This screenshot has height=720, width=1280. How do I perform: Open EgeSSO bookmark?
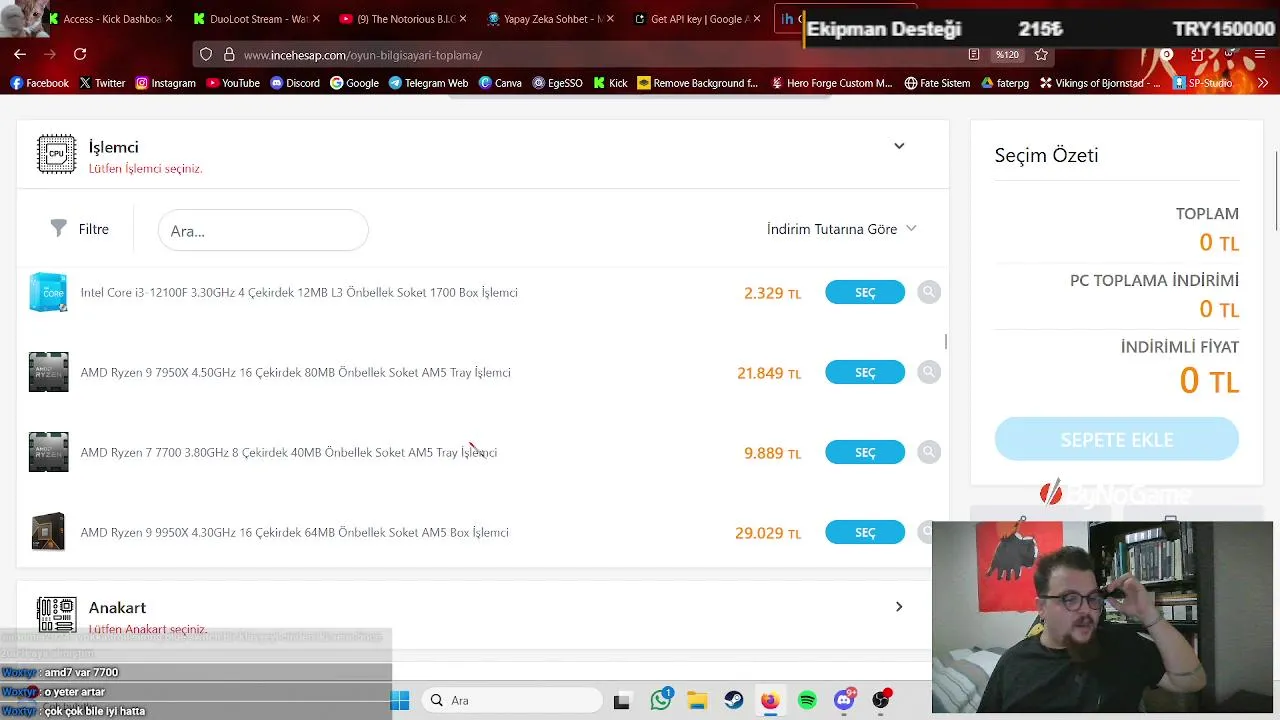pos(557,83)
